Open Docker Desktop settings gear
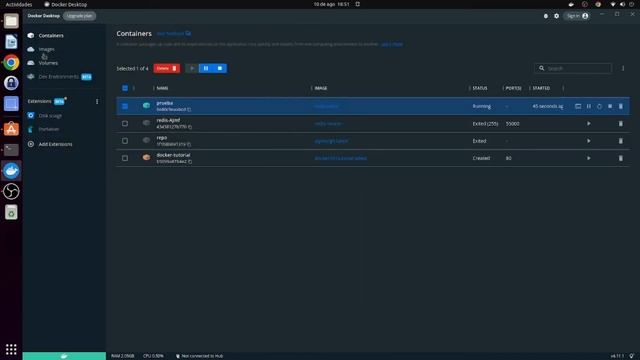Viewport: 640px width, 360px height. 556,16
